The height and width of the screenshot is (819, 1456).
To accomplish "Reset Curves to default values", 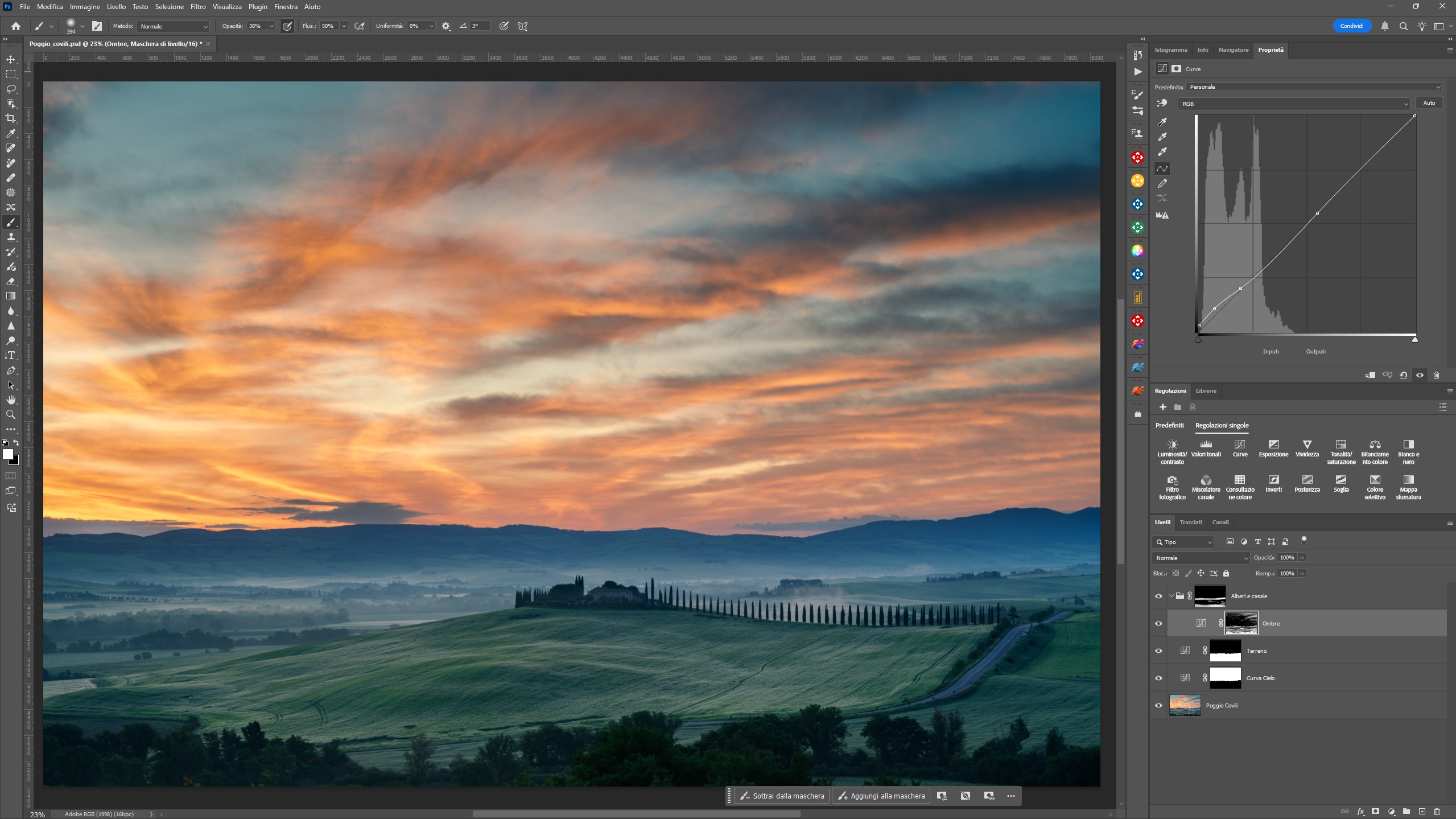I will tap(1404, 375).
